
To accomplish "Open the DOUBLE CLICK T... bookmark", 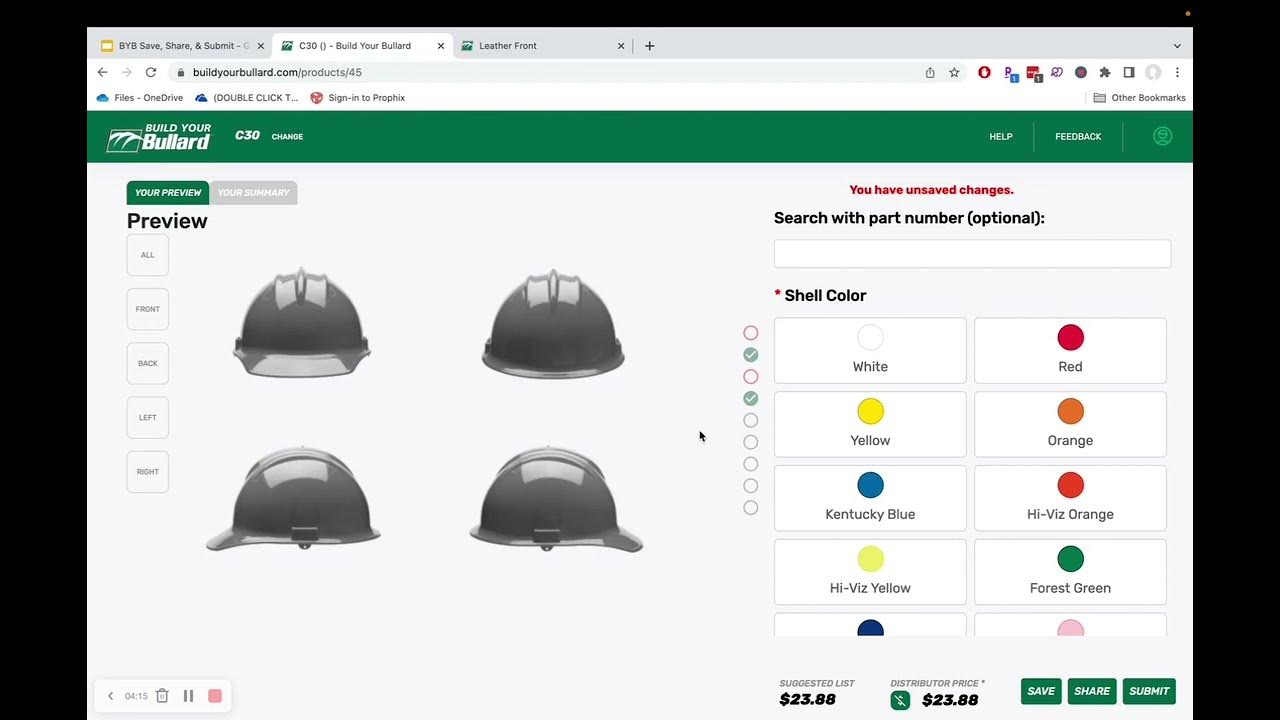I will click(246, 98).
